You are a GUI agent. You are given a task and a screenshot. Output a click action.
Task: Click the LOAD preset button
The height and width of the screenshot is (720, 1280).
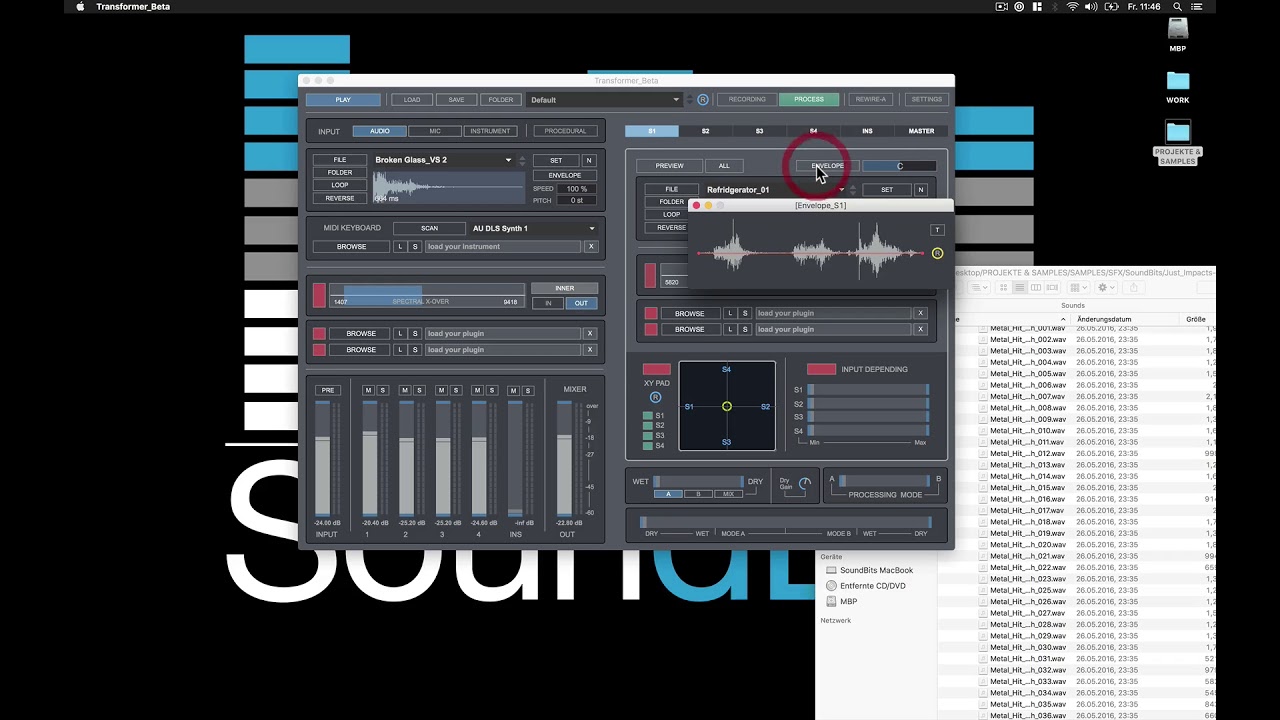(412, 100)
